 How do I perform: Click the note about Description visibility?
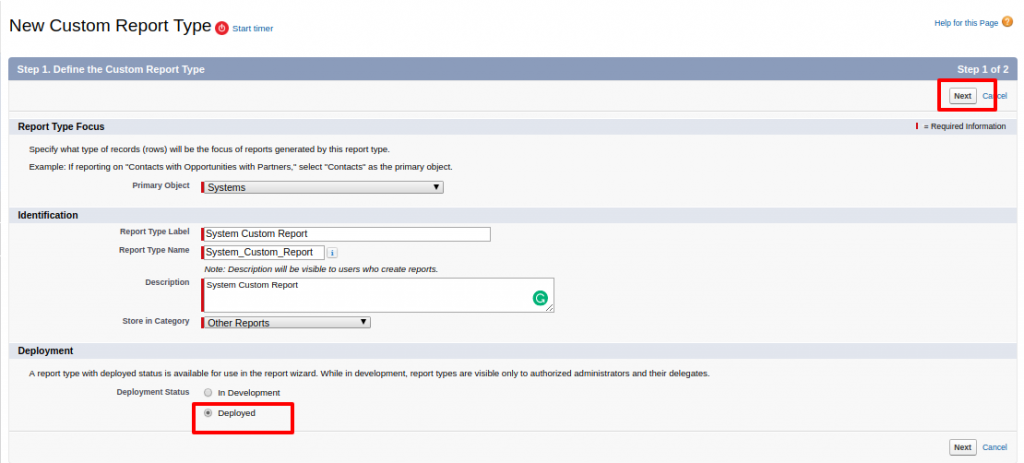click(321, 269)
